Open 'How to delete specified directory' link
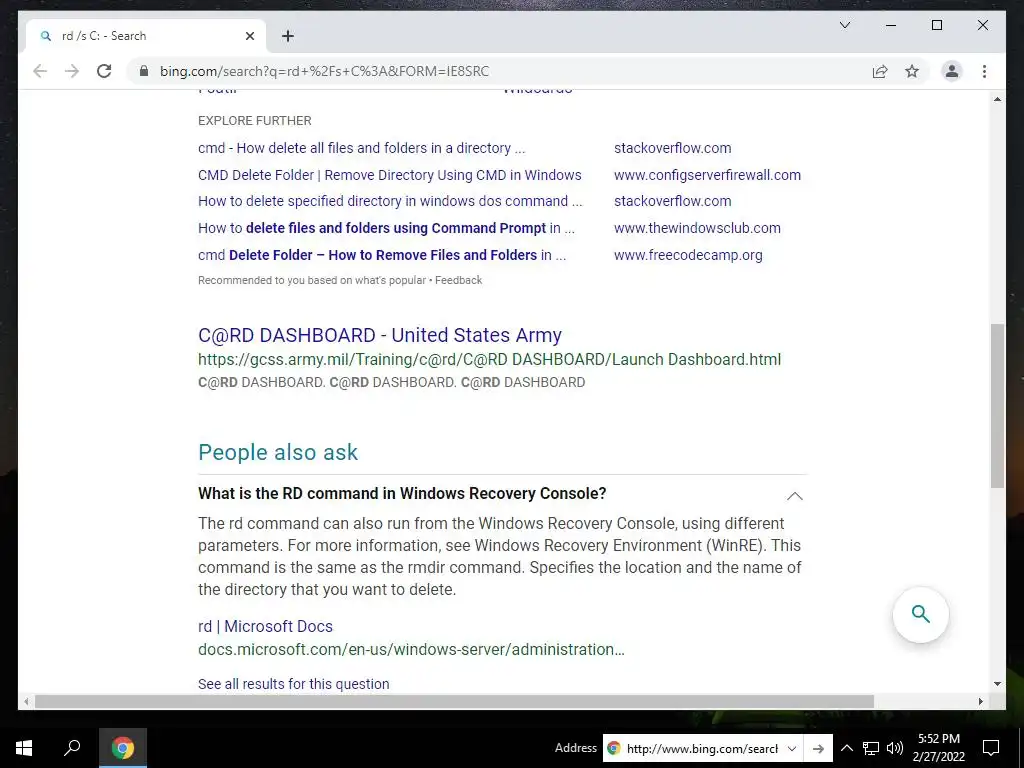Image resolution: width=1024 pixels, height=768 pixels. 390,201
